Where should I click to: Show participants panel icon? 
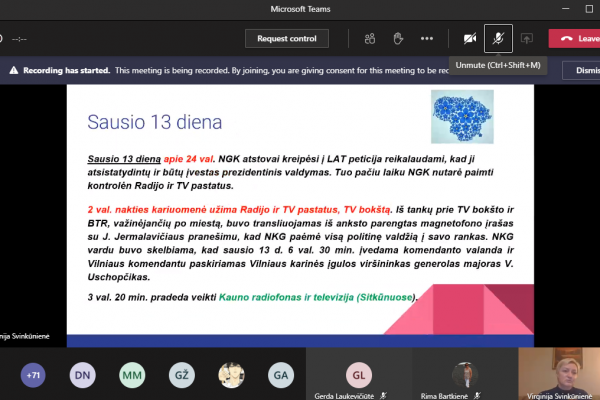click(x=370, y=39)
